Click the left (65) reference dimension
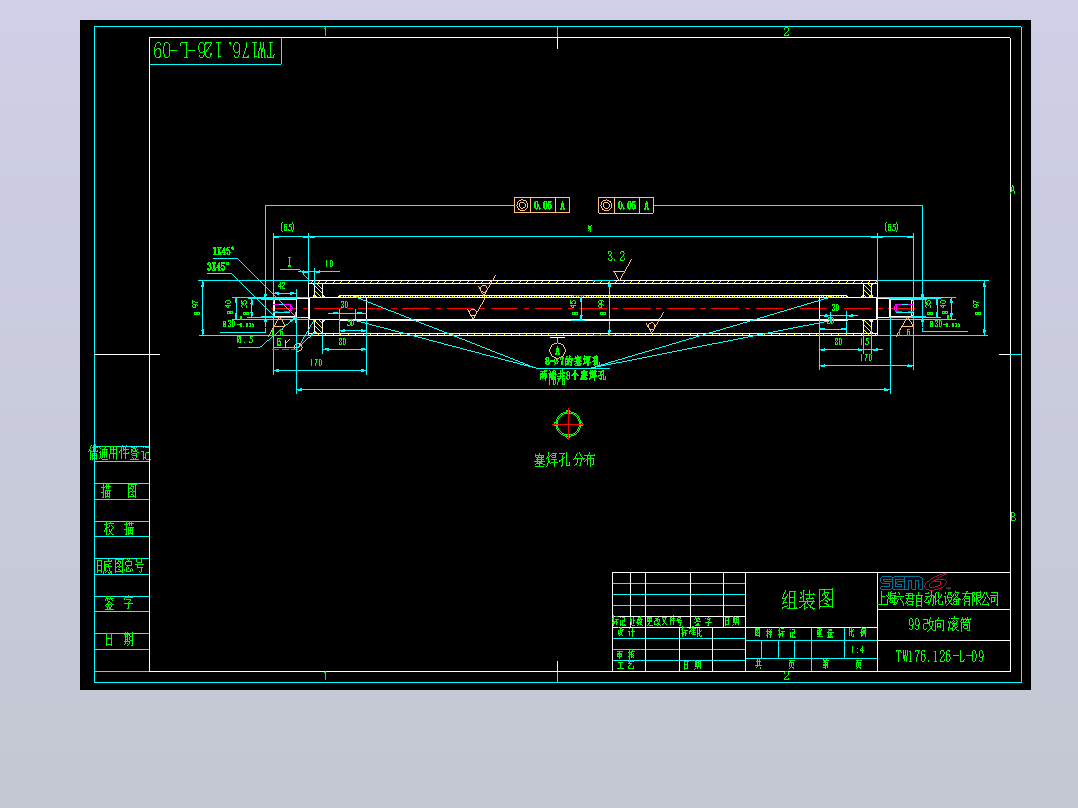 pos(287,227)
